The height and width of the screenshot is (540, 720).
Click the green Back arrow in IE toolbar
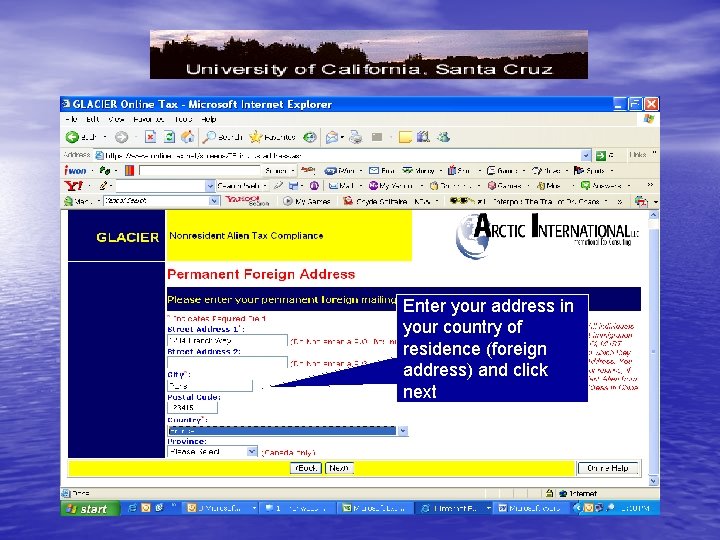pyautogui.click(x=72, y=137)
